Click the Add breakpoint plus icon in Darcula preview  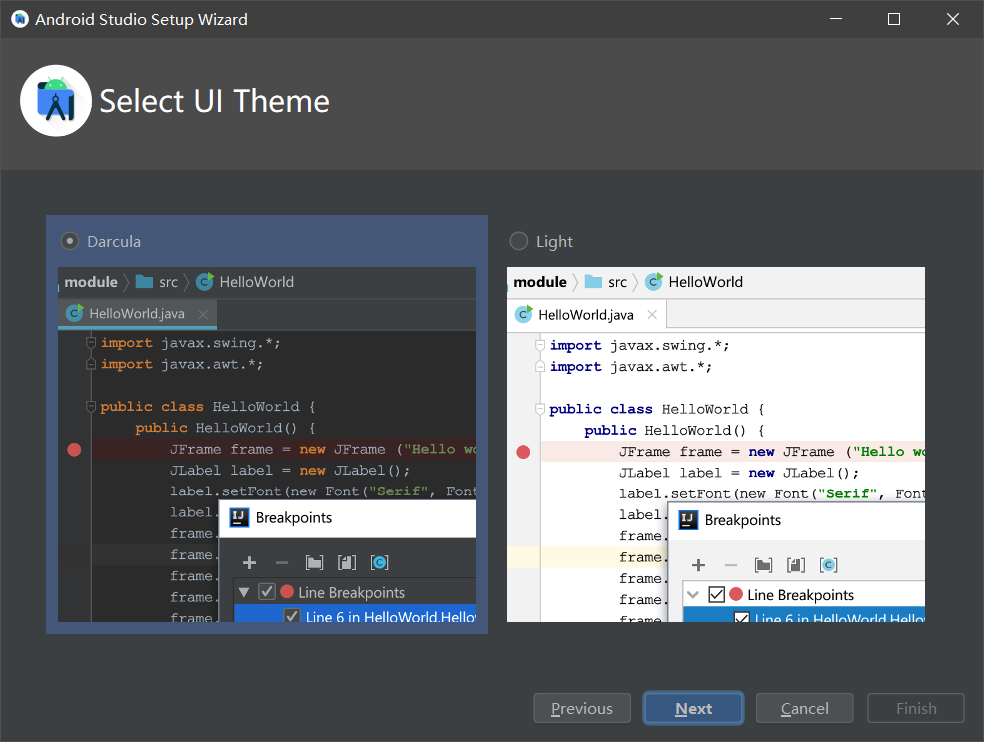coord(249,563)
